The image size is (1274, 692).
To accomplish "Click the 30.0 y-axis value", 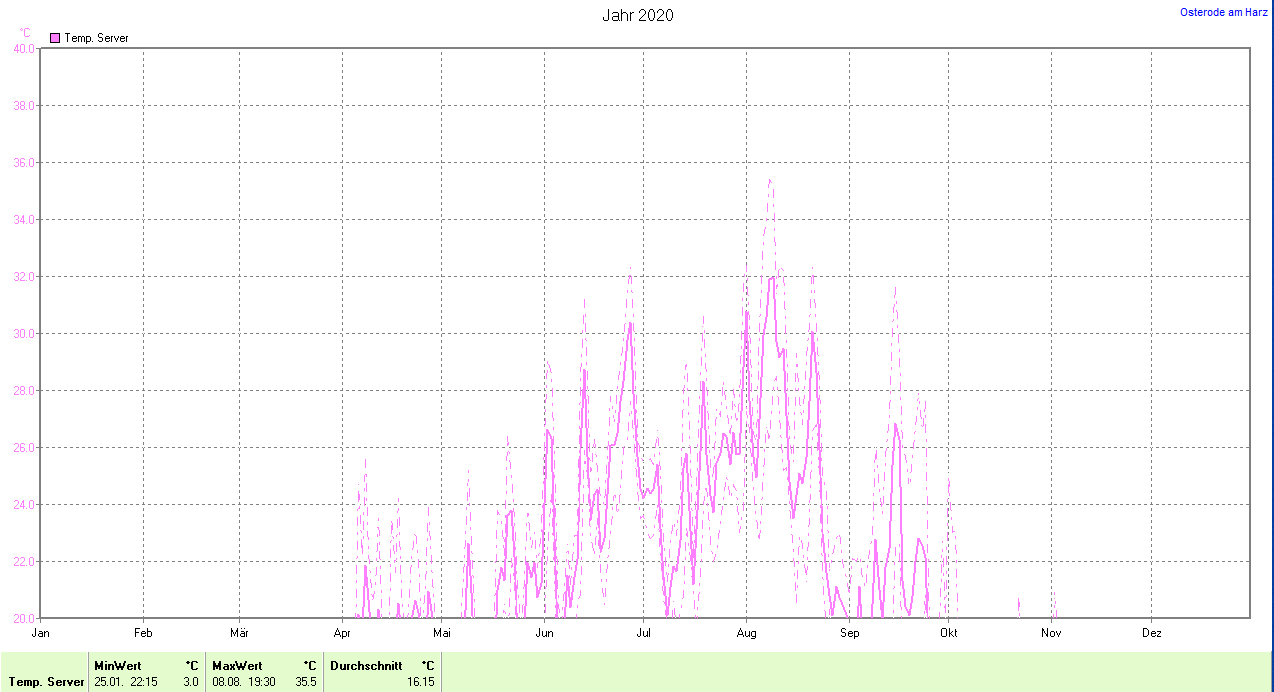I will [23, 333].
